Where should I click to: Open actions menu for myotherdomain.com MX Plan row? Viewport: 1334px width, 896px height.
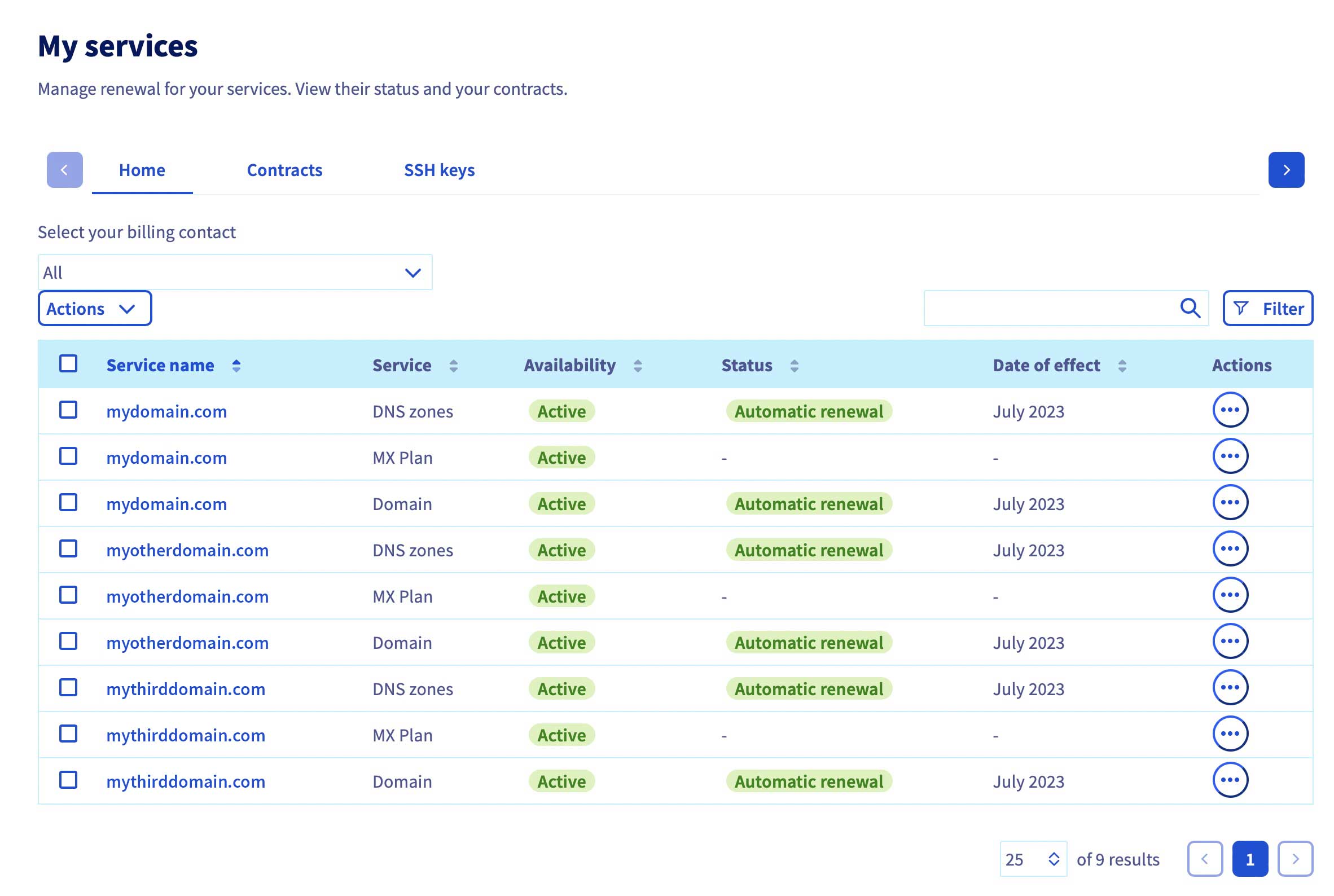click(x=1230, y=595)
